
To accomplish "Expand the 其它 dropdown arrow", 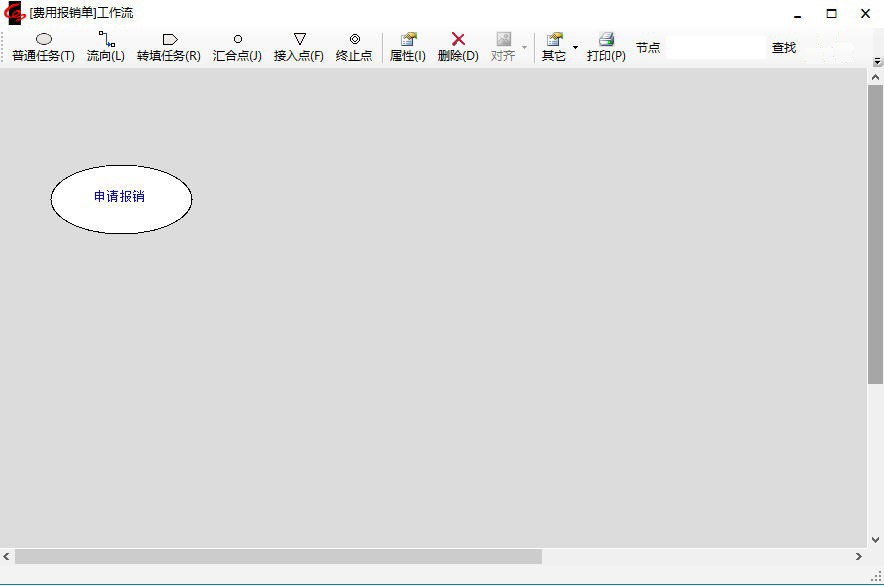I will (x=575, y=47).
